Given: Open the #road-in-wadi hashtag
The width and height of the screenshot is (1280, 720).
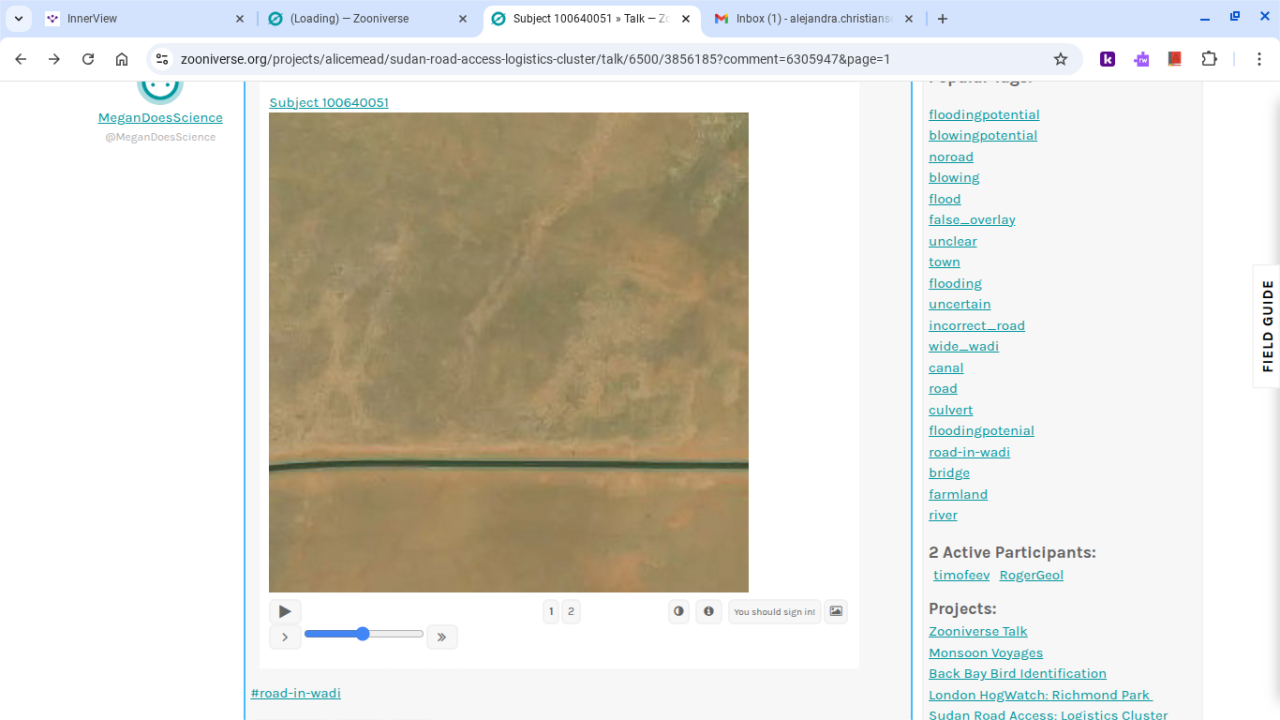Looking at the screenshot, I should point(296,693).
